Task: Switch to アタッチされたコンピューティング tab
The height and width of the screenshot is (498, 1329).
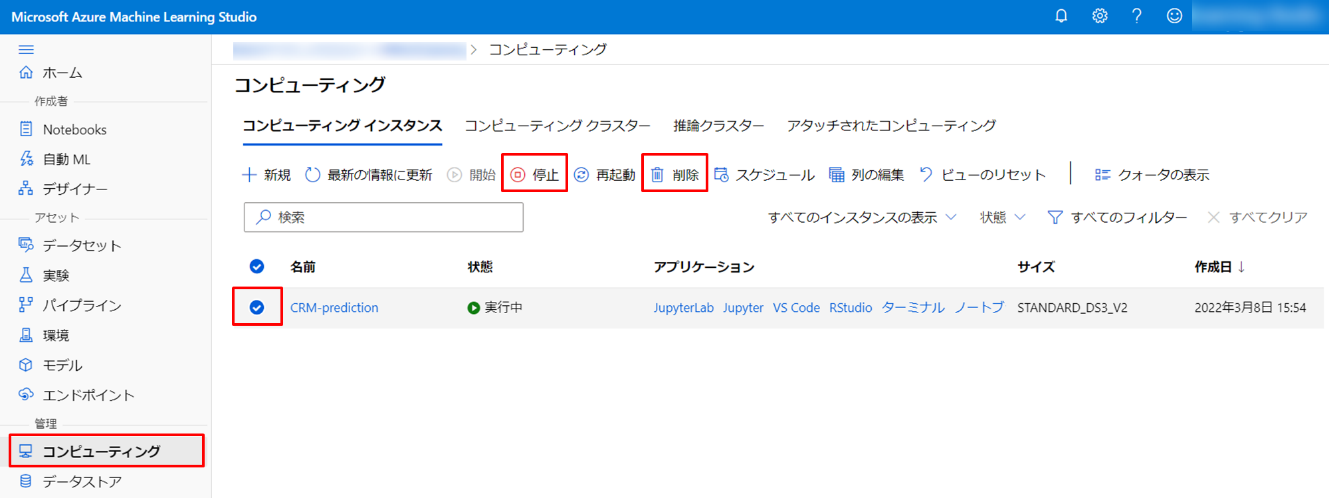Action: pyautogui.click(x=891, y=126)
